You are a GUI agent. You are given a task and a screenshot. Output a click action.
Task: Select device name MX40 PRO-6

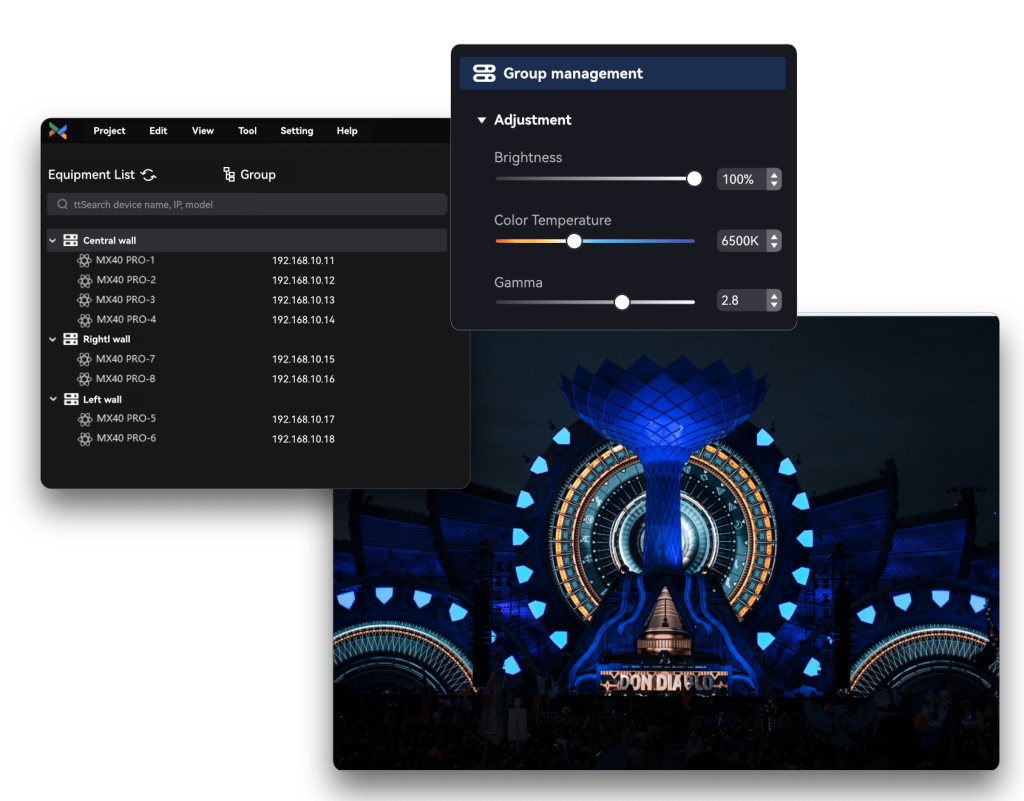point(126,438)
